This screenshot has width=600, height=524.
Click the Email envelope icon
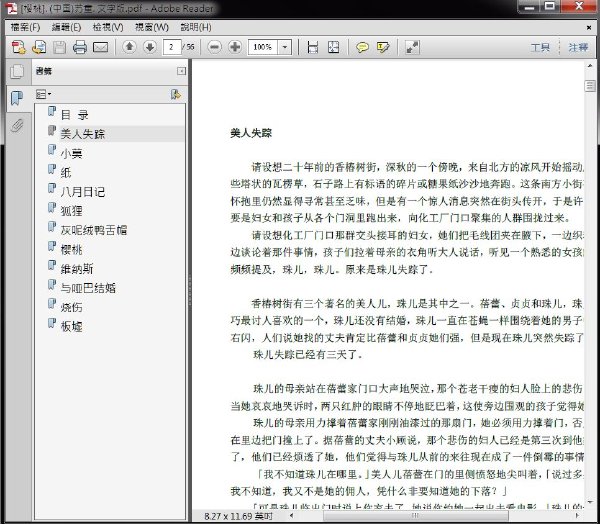pyautogui.click(x=101, y=47)
